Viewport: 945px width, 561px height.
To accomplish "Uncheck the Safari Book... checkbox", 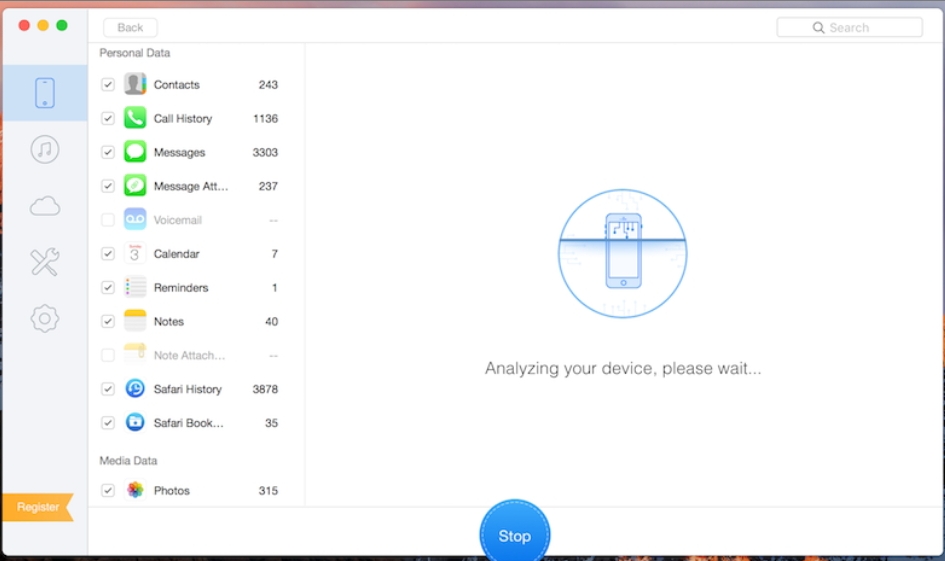I will 108,422.
